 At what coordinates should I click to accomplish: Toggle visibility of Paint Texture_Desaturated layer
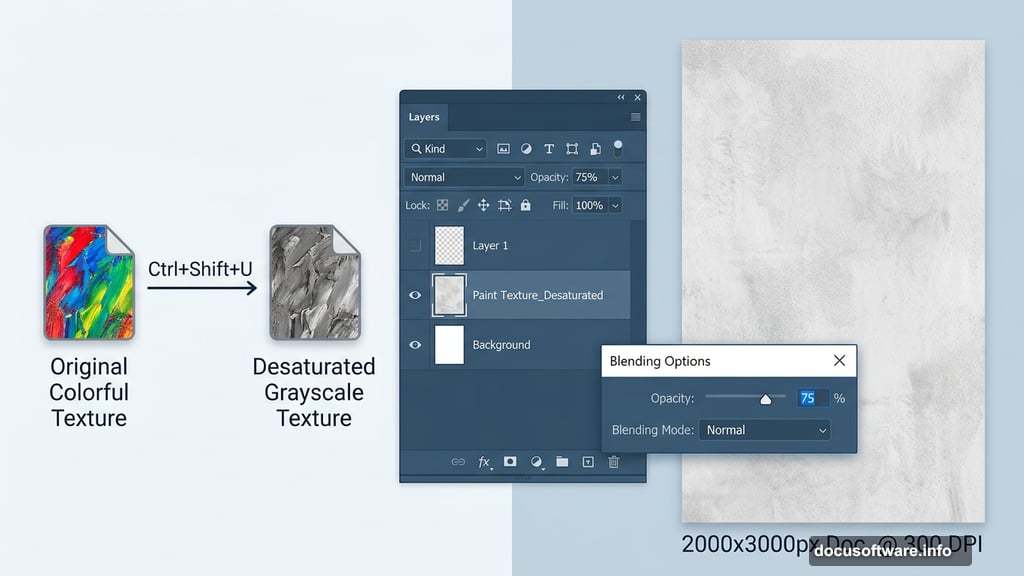(x=415, y=295)
